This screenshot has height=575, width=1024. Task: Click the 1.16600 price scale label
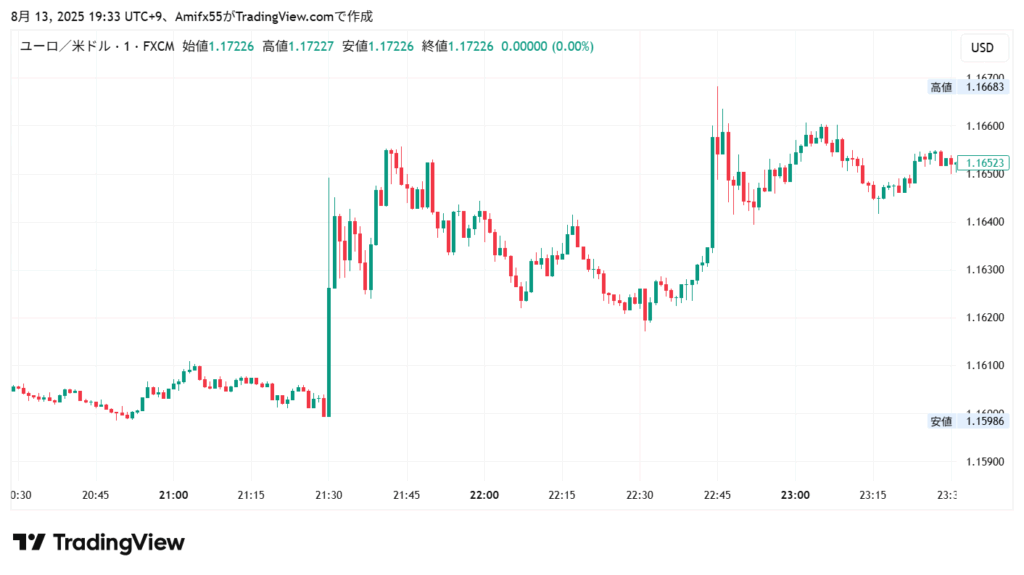pyautogui.click(x=984, y=126)
